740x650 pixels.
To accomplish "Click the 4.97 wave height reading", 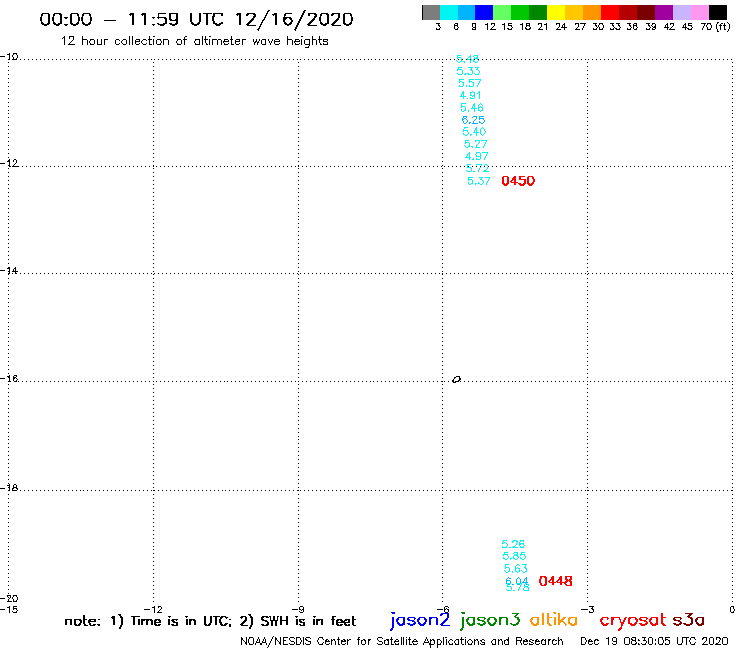I will (x=477, y=156).
